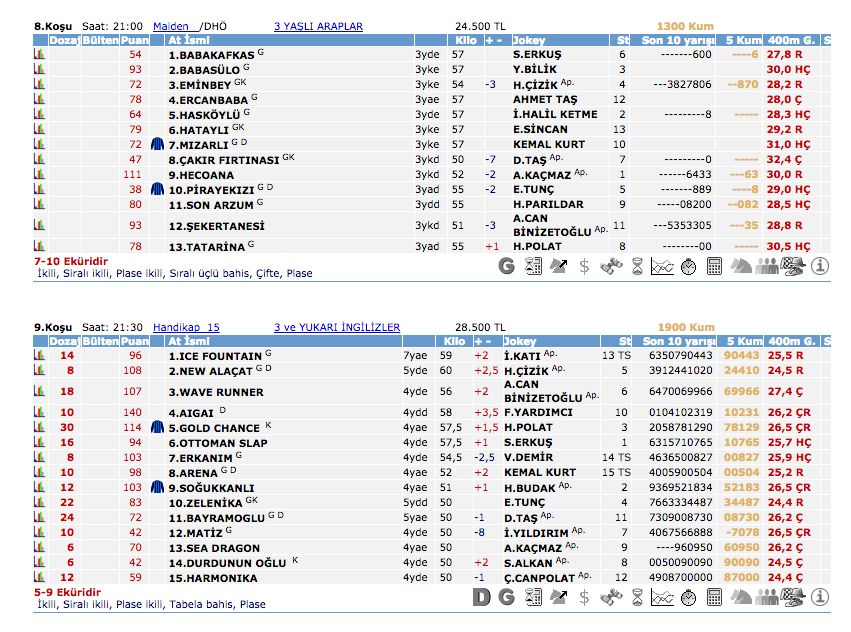Click the hourglass icon under race 8
This screenshot has width=851, height=632.
point(636,266)
